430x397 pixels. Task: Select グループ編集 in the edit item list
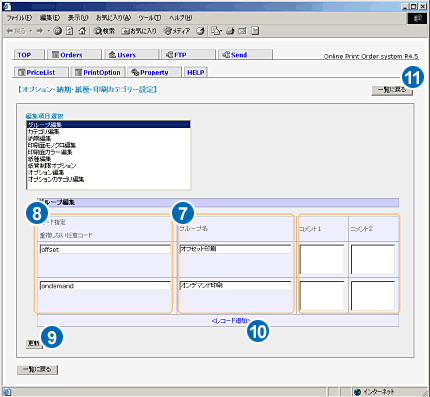(x=108, y=124)
